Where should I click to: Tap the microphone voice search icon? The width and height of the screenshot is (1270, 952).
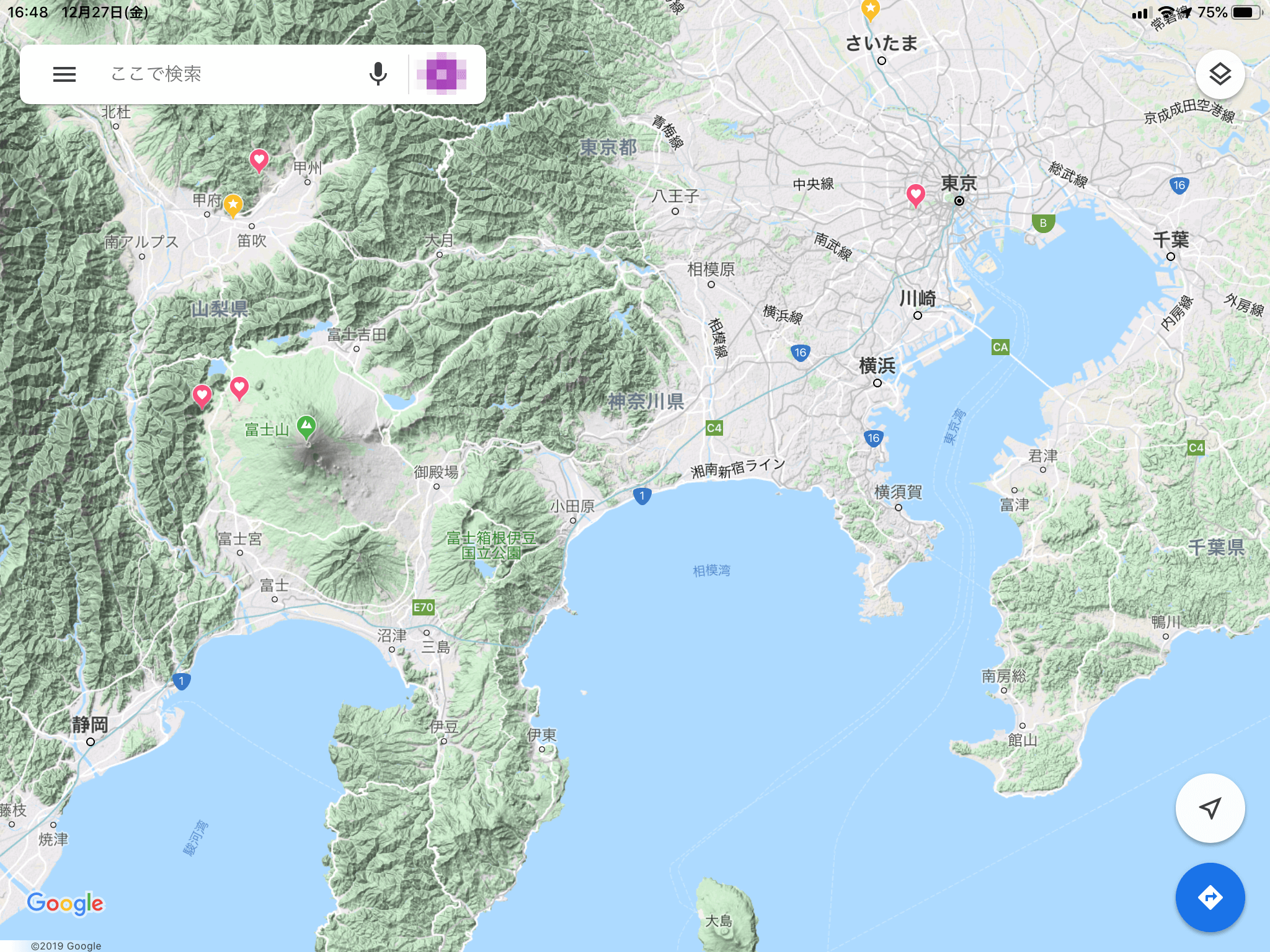[378, 74]
